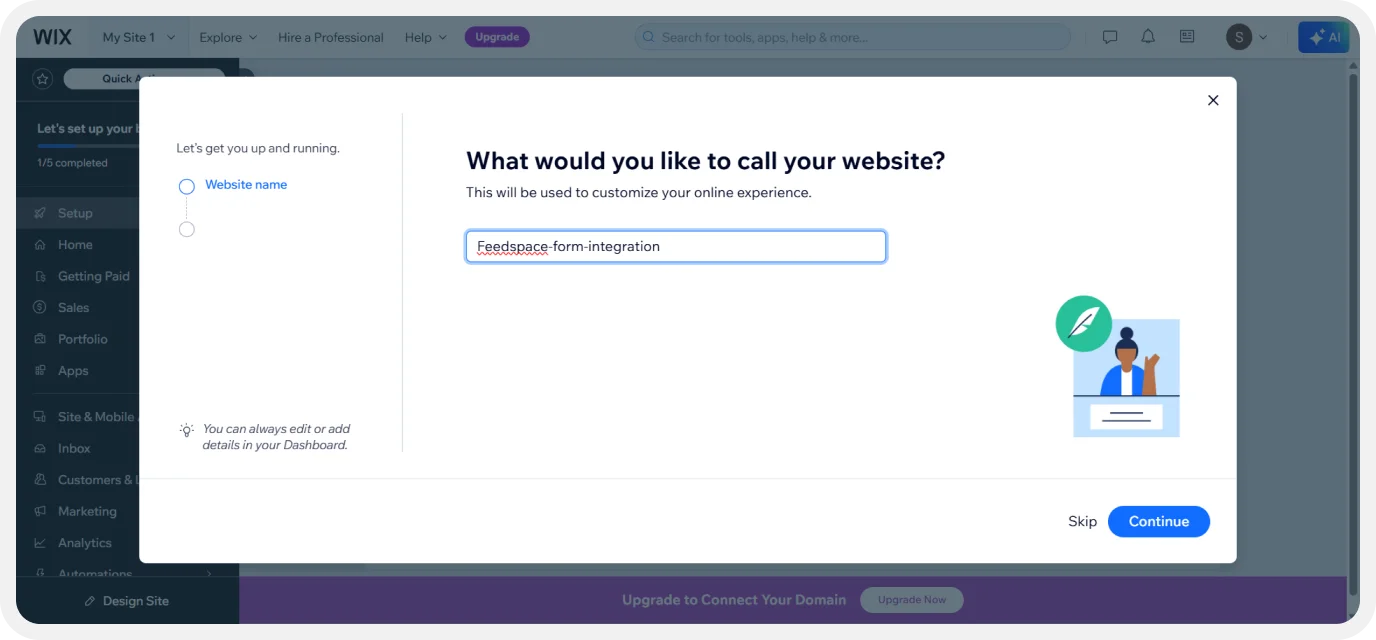The height and width of the screenshot is (640, 1376).
Task: Open the AI assistant button
Action: click(x=1324, y=37)
